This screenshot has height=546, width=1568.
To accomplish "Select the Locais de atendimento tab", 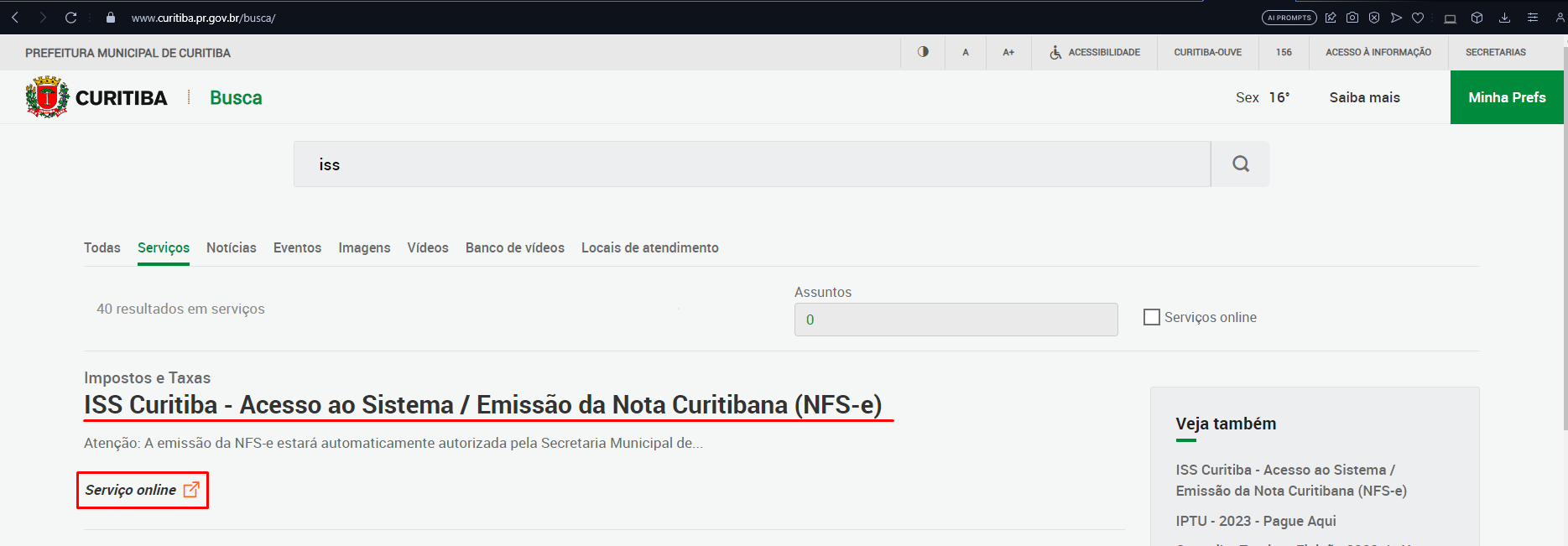I will coord(649,247).
